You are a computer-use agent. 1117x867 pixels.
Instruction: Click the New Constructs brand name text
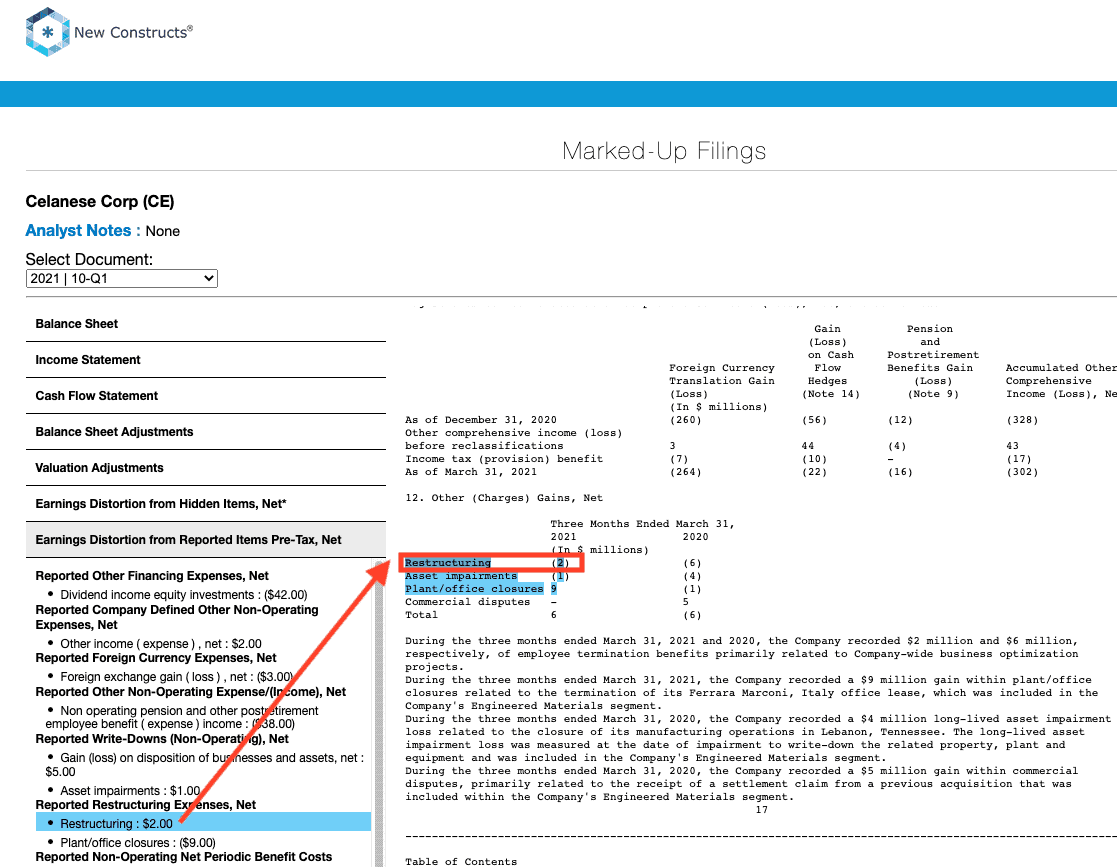click(x=133, y=32)
